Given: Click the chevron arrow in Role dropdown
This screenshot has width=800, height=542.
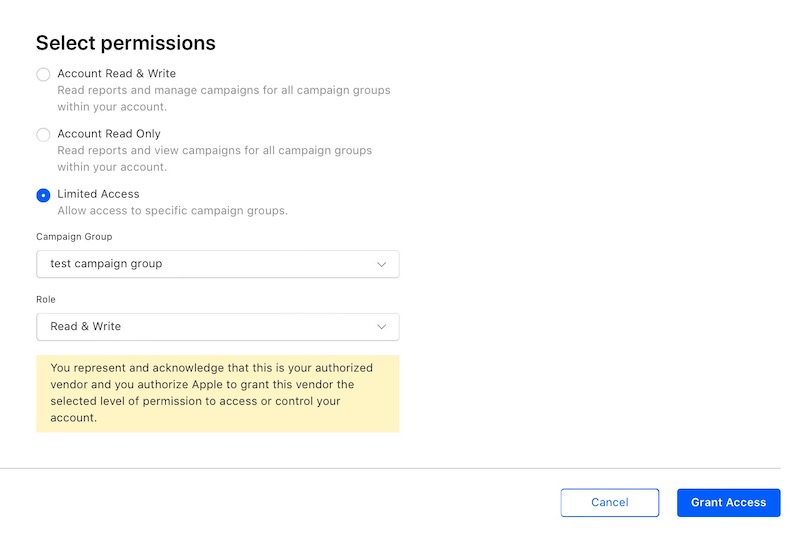Looking at the screenshot, I should (x=381, y=327).
